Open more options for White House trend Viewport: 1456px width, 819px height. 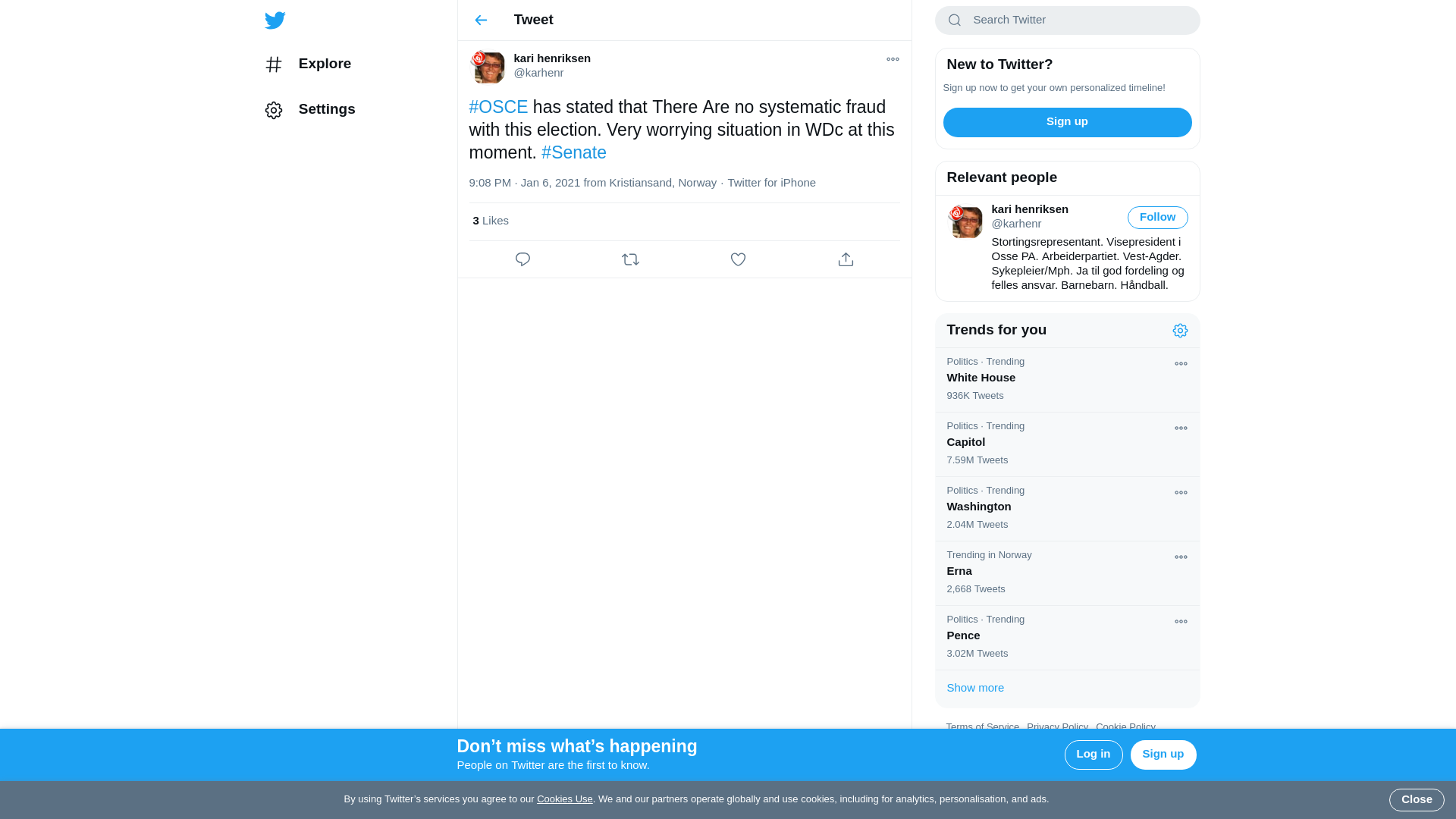[x=1181, y=364]
